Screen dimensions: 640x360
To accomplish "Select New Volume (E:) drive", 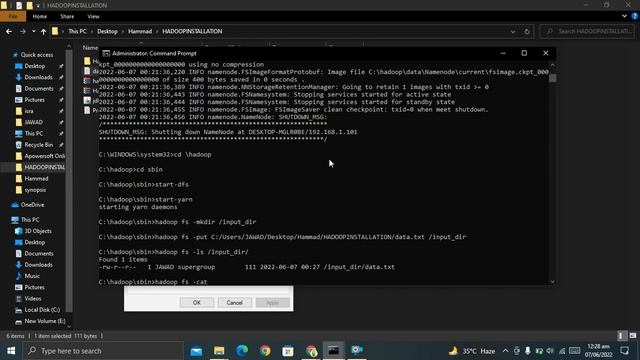I will 44,321.
